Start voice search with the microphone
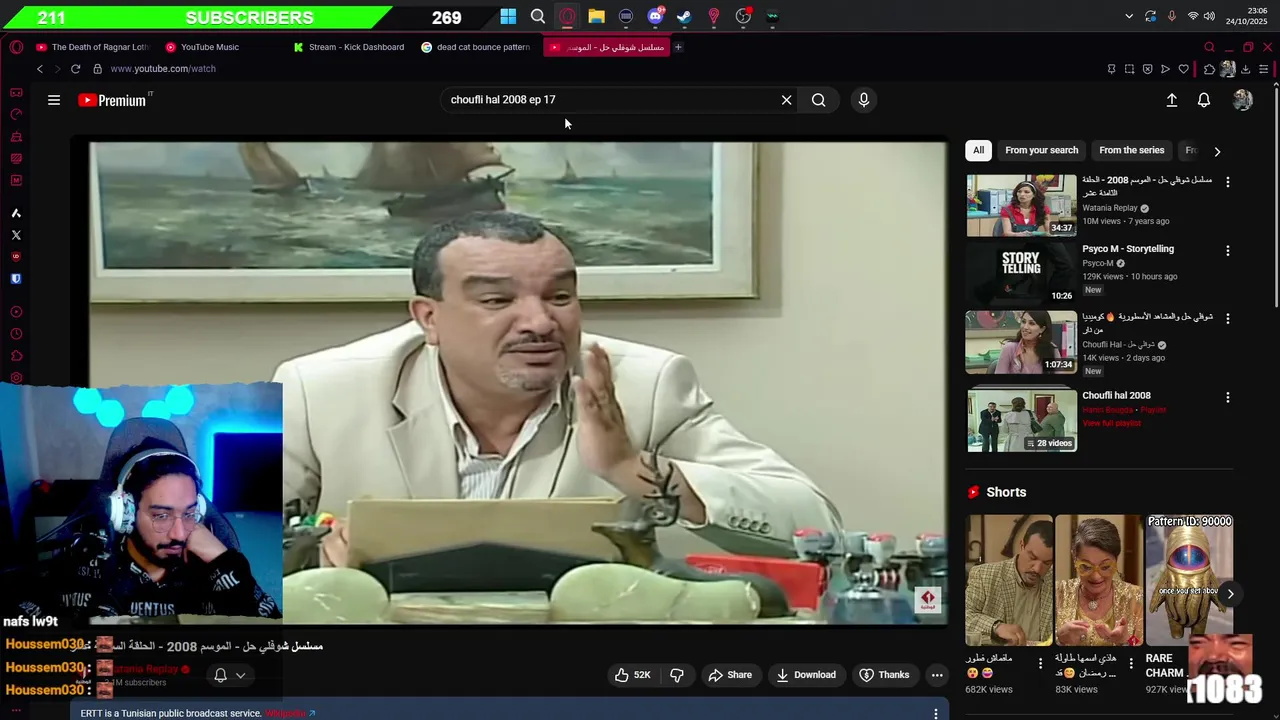Image resolution: width=1280 pixels, height=720 pixels. 864,100
